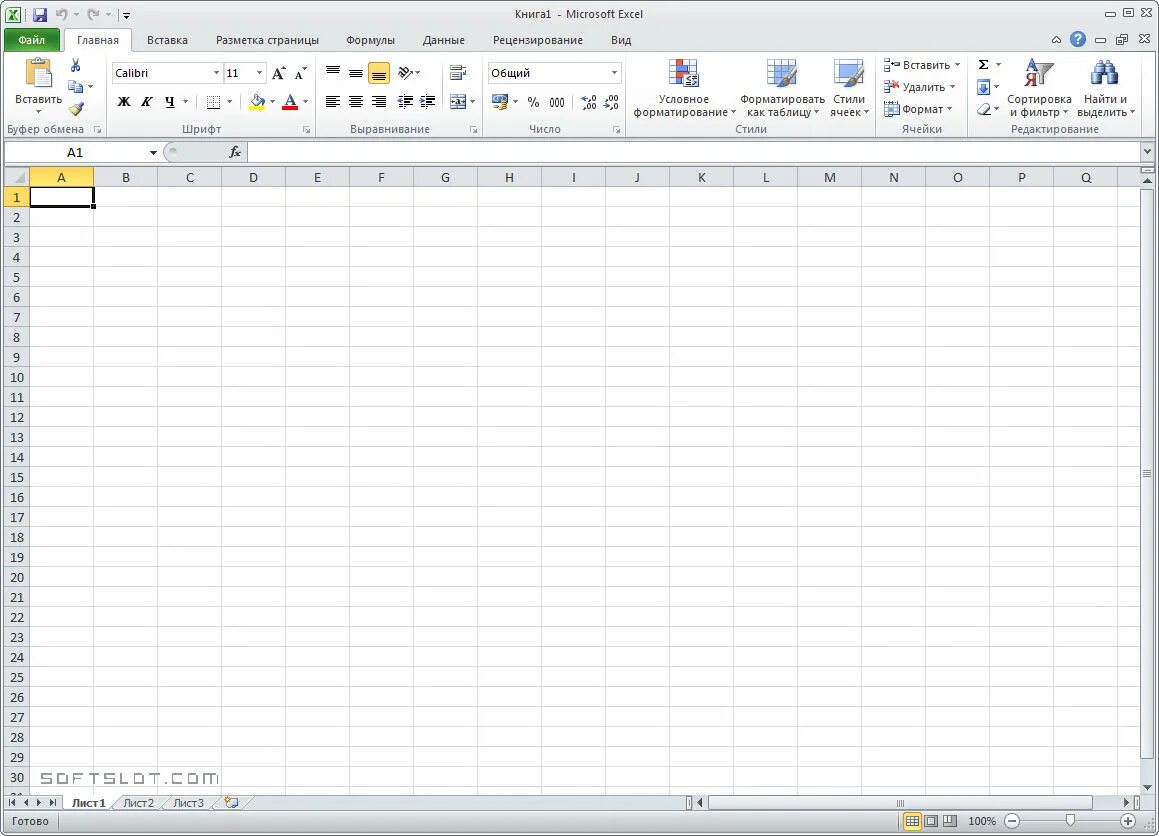
Task: Apply accounting number format icon
Action: pyautogui.click(x=500, y=102)
